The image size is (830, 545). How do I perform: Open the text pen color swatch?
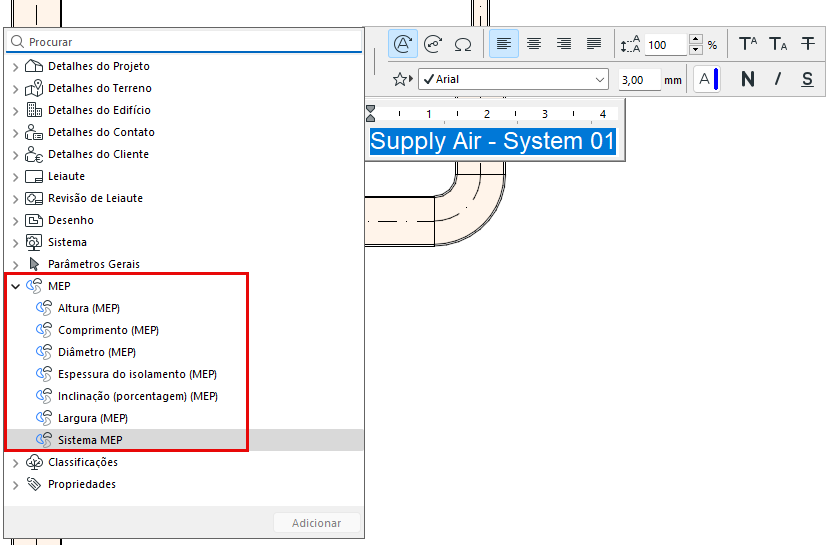point(707,79)
